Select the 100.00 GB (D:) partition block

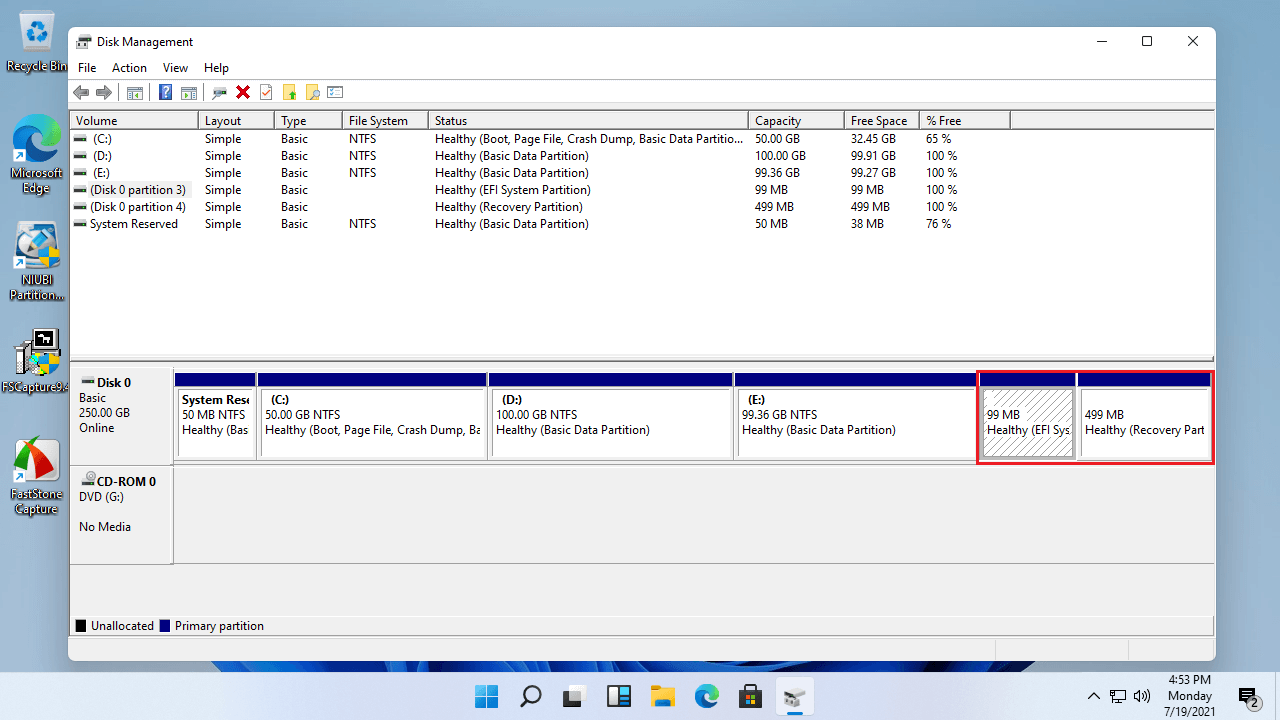coord(610,423)
